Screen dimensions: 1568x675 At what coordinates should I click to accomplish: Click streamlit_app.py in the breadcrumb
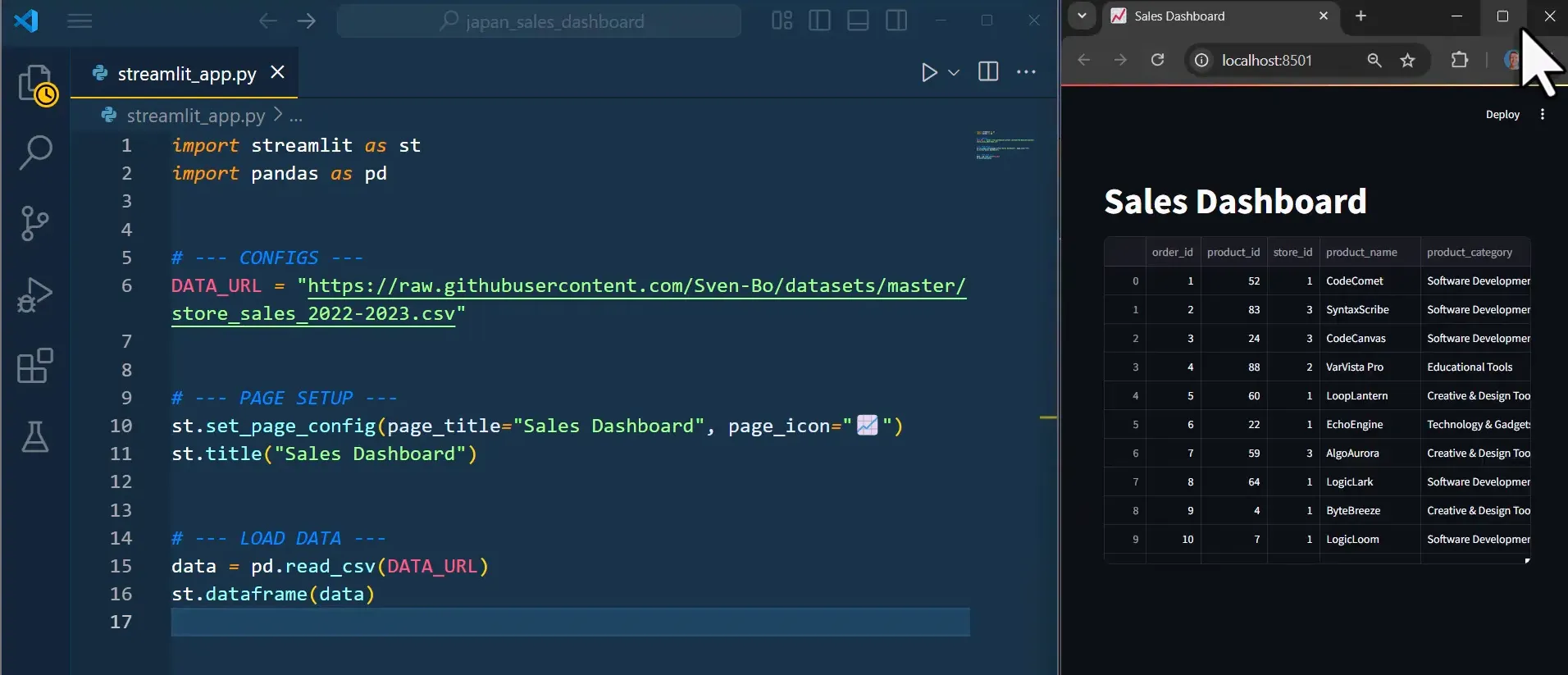click(195, 116)
